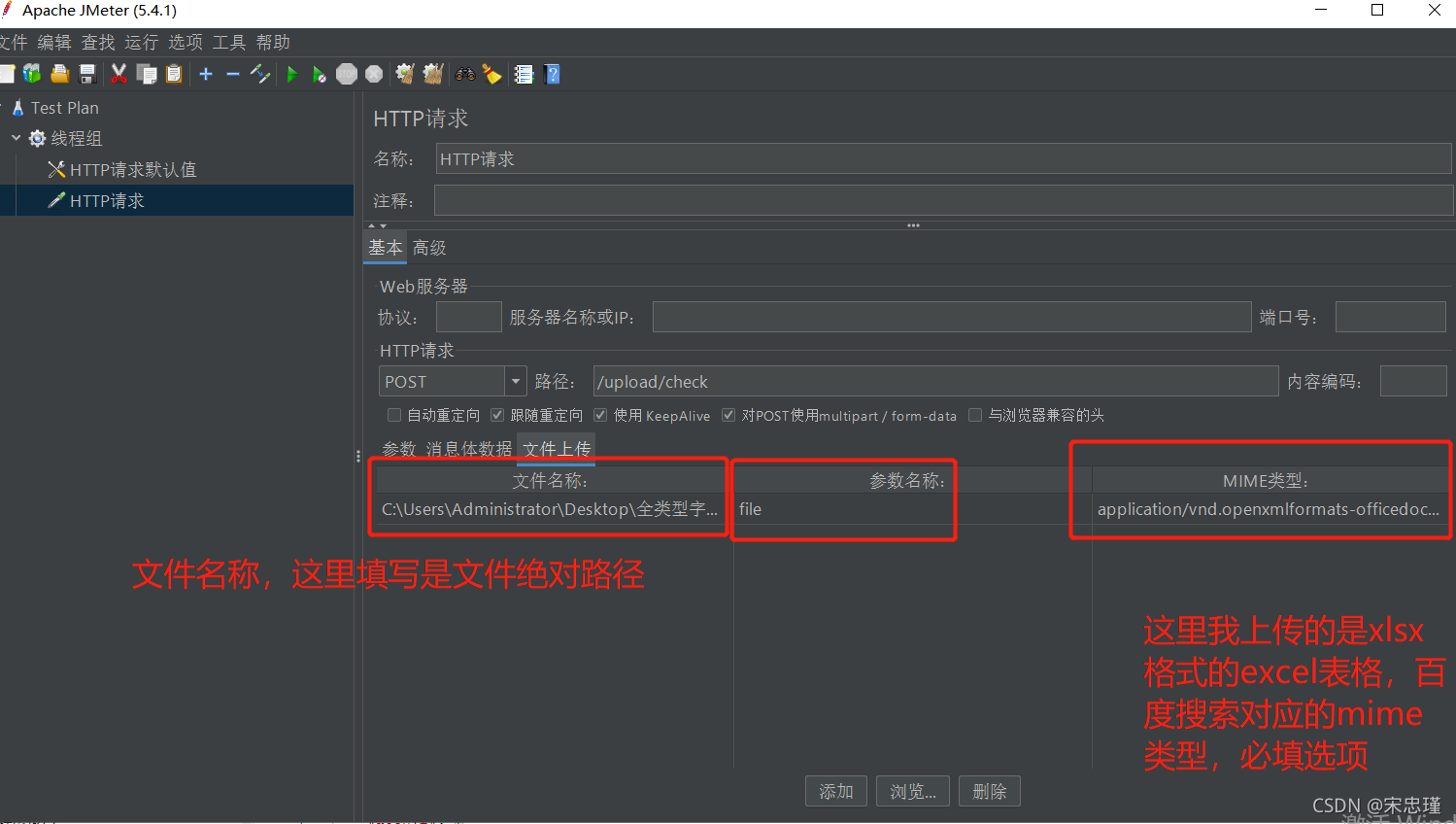Click the 服务器名称或IP input field
1456x824 pixels.
(x=952, y=317)
